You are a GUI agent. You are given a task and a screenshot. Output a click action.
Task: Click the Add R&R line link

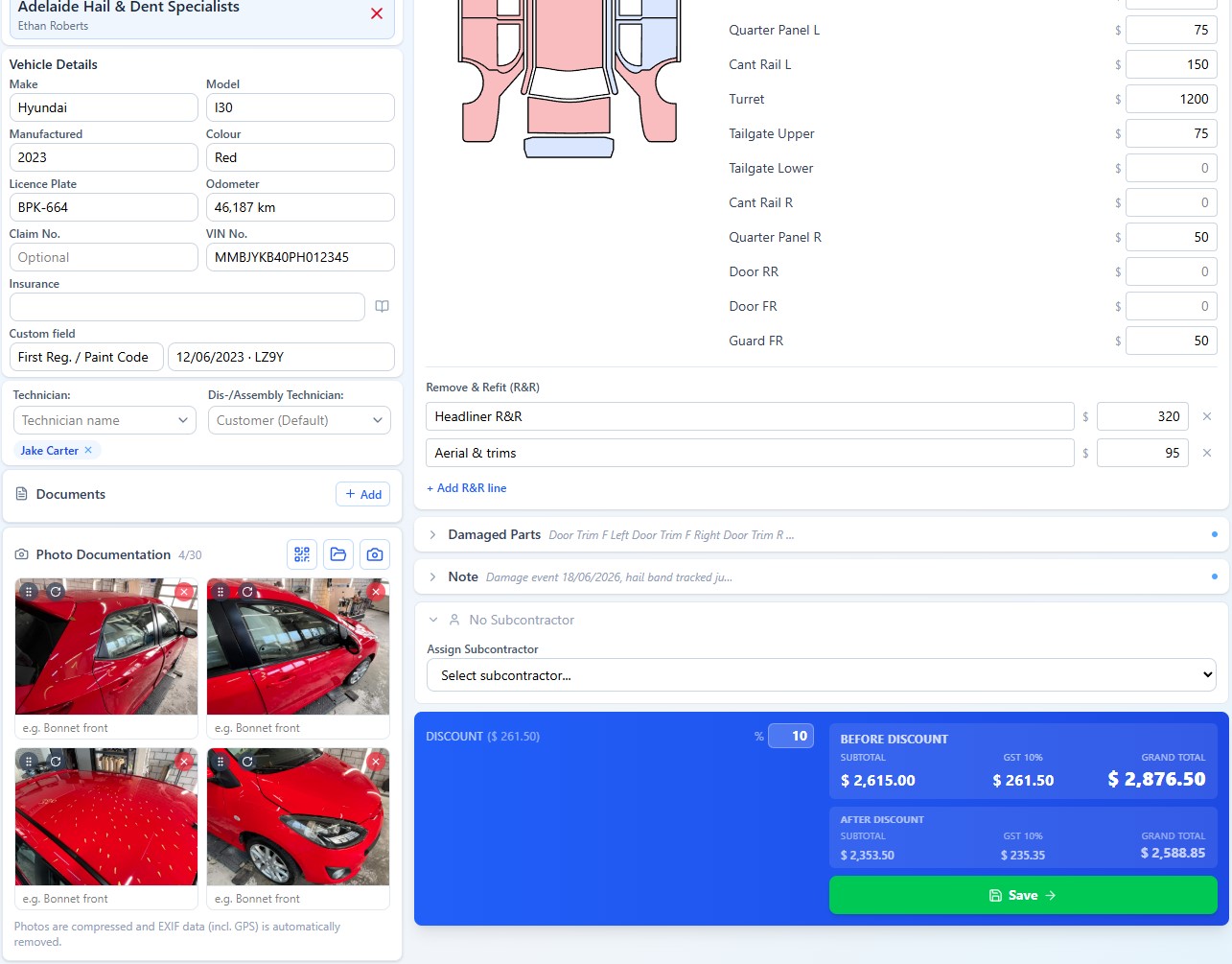[x=467, y=488]
